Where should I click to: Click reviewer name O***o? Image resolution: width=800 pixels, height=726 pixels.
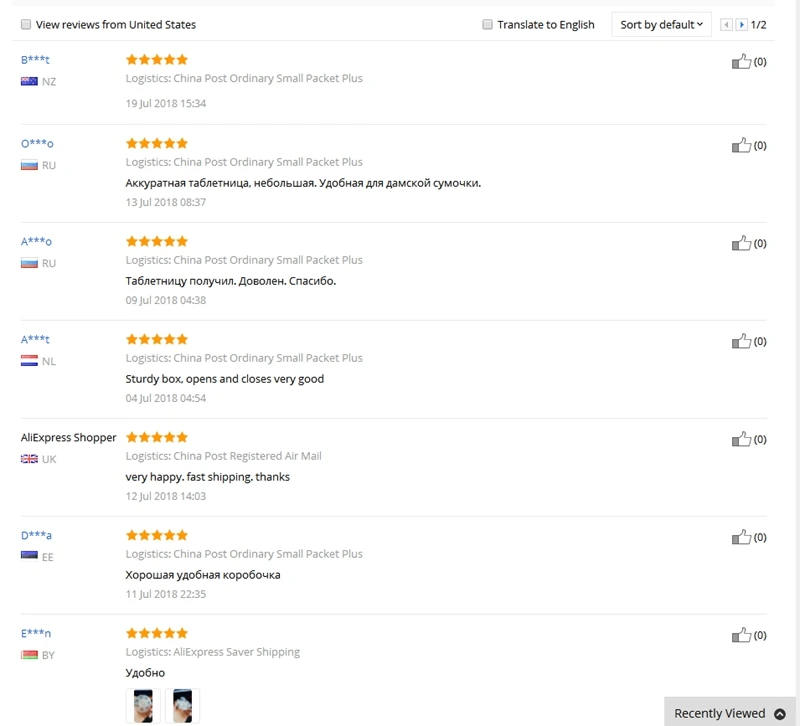37,144
